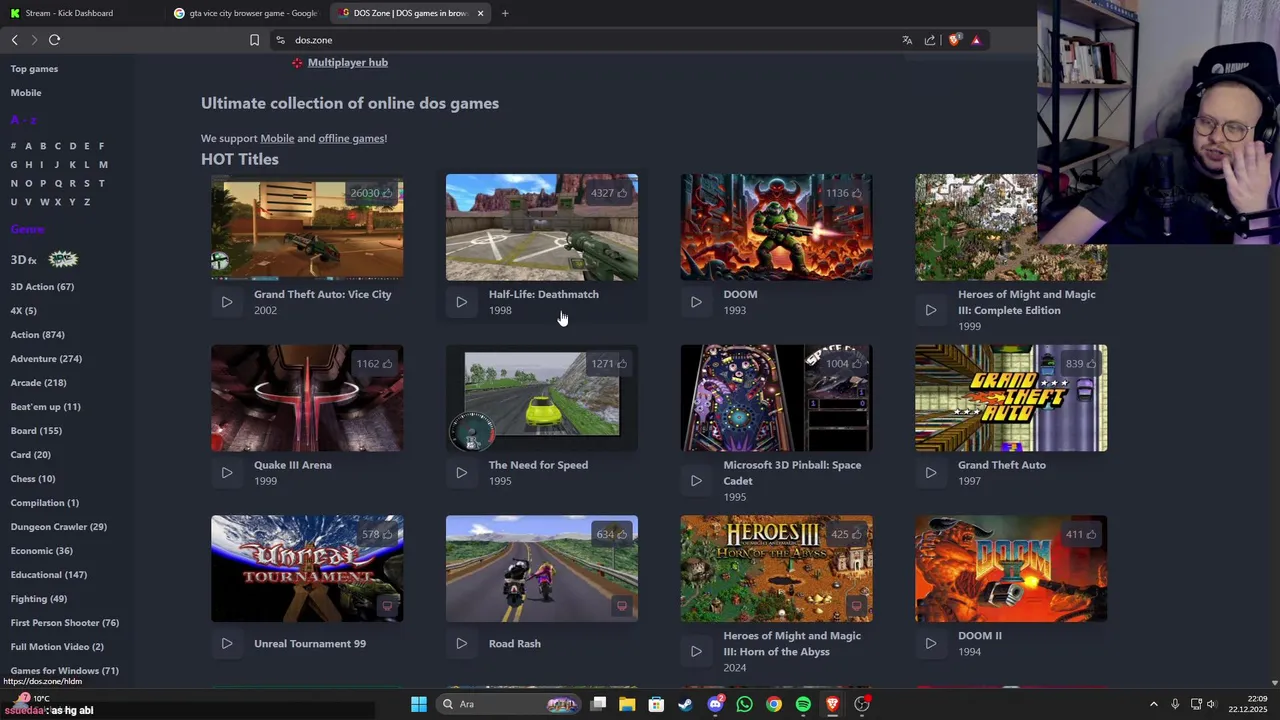This screenshot has width=1280, height=720.
Task: Like Road Rash 634 thumbs-up
Action: (612, 535)
